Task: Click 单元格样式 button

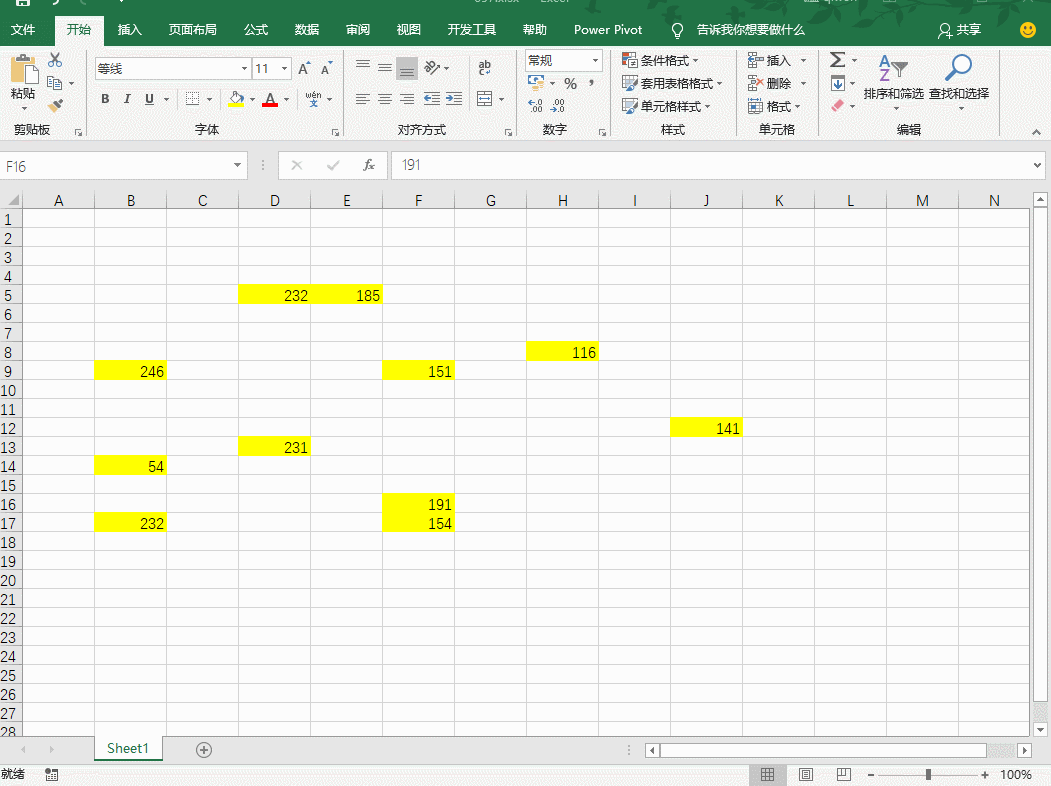Action: [x=666, y=106]
